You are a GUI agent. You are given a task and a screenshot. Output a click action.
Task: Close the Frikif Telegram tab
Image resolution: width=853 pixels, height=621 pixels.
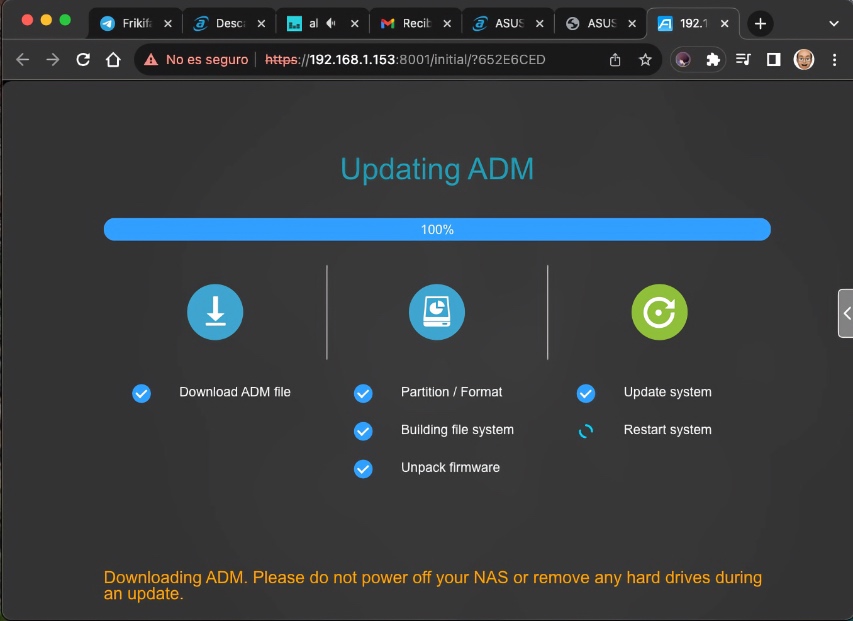168,23
